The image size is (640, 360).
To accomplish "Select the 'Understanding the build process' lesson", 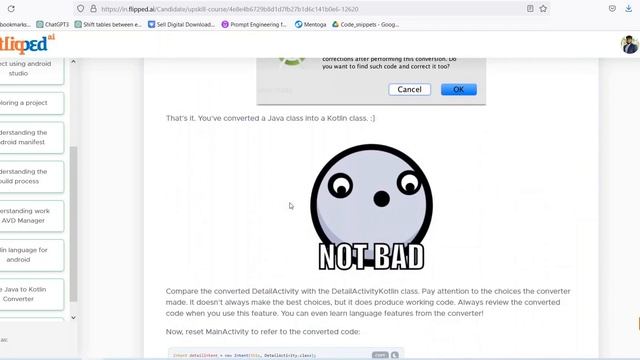I will click(x=32, y=176).
